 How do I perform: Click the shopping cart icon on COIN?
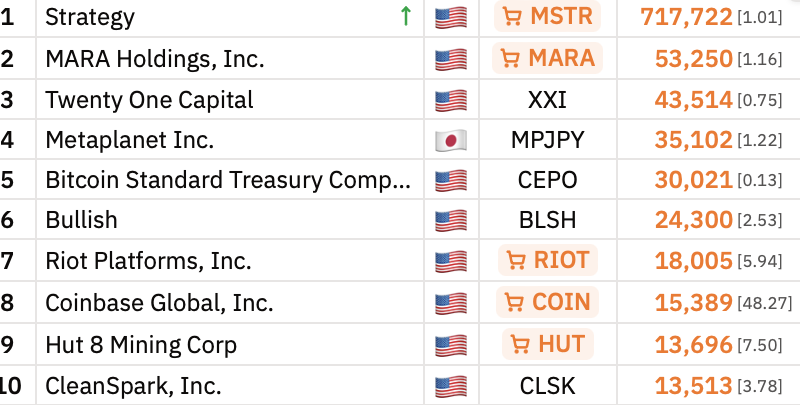click(514, 302)
